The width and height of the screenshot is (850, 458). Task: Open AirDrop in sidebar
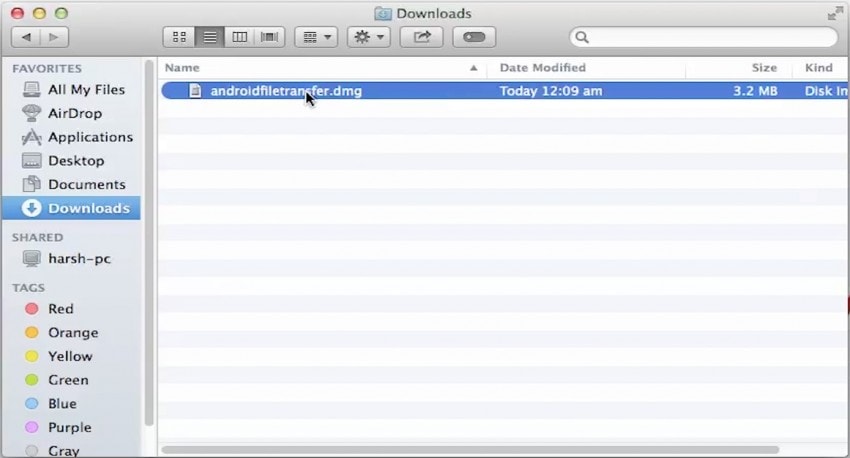73,113
